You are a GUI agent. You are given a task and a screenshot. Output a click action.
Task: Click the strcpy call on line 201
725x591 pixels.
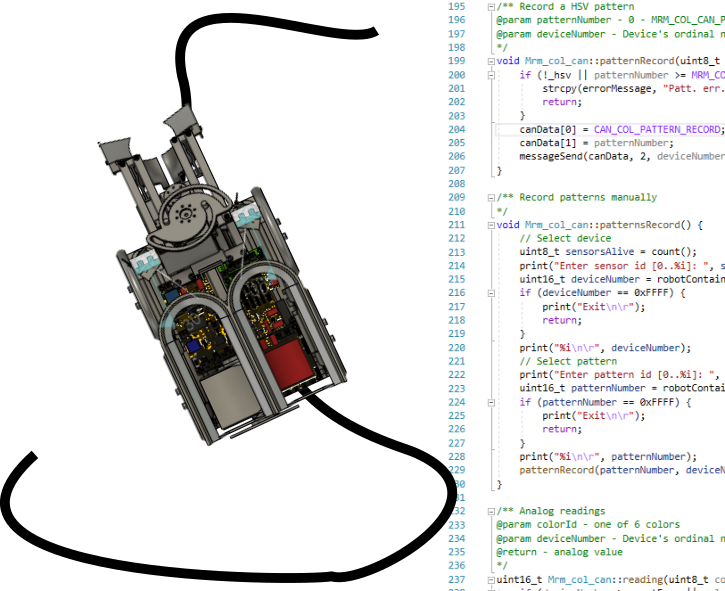pos(559,88)
